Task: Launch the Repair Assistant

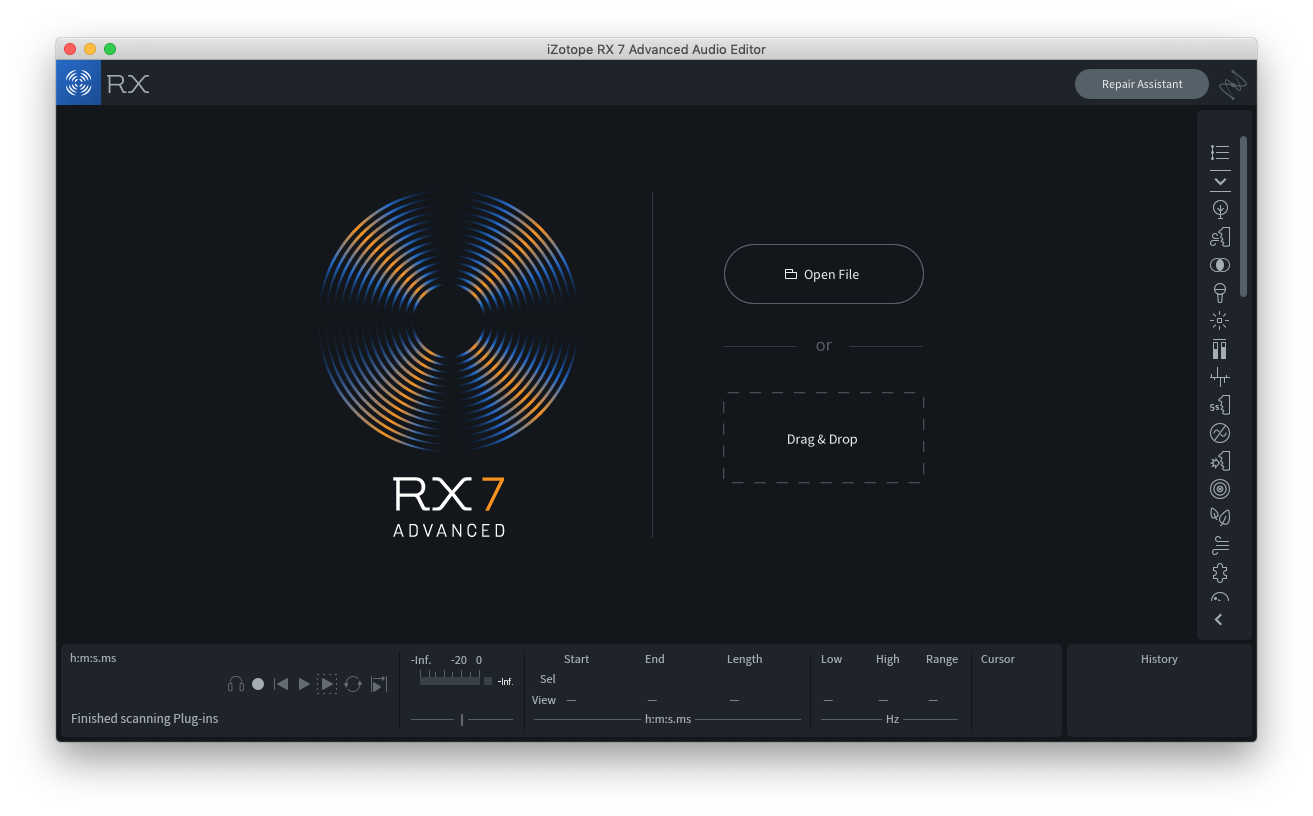Action: point(1142,84)
